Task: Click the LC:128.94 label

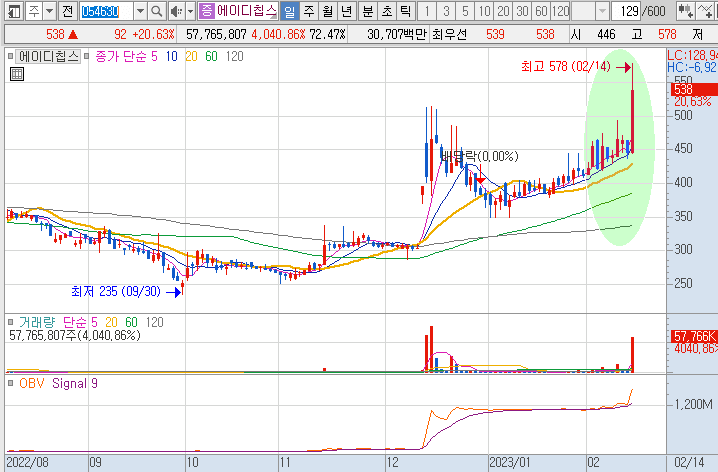Action: pos(692,55)
